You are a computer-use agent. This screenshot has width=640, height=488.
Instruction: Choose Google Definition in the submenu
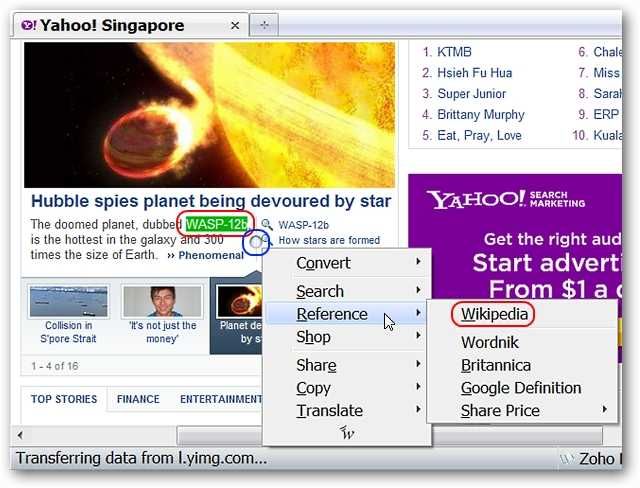click(521, 388)
